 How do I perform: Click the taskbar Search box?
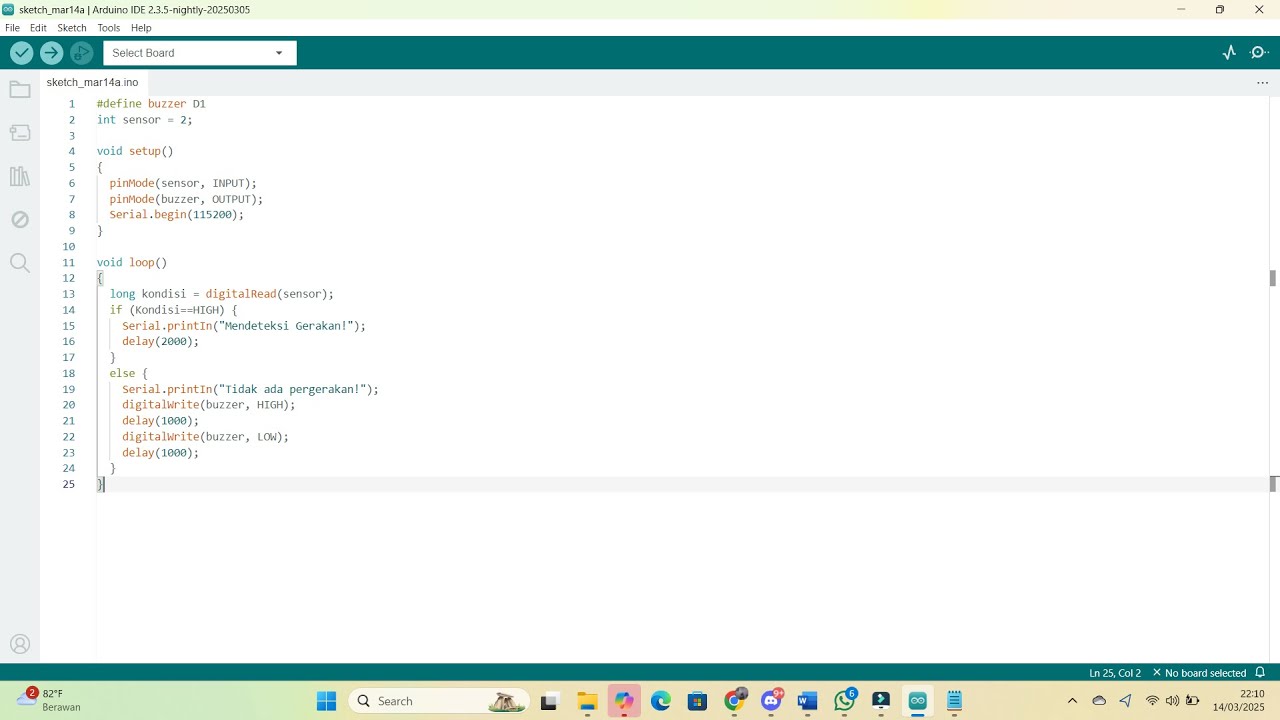(x=438, y=701)
